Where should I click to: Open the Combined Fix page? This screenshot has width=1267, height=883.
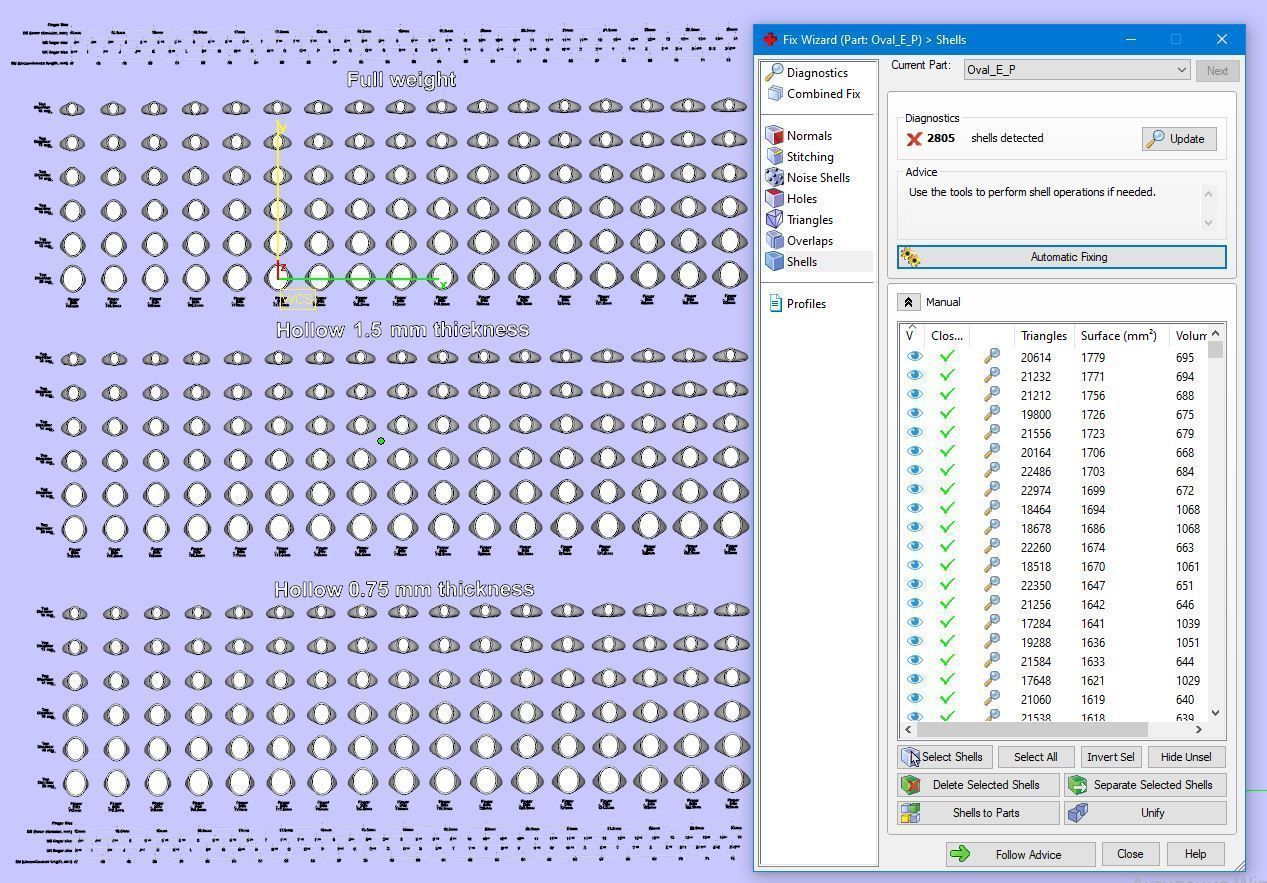tap(823, 94)
